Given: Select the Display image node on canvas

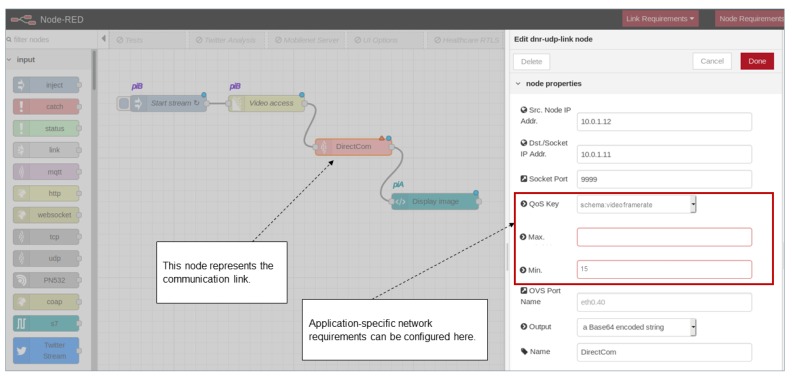Looking at the screenshot, I should pos(435,201).
